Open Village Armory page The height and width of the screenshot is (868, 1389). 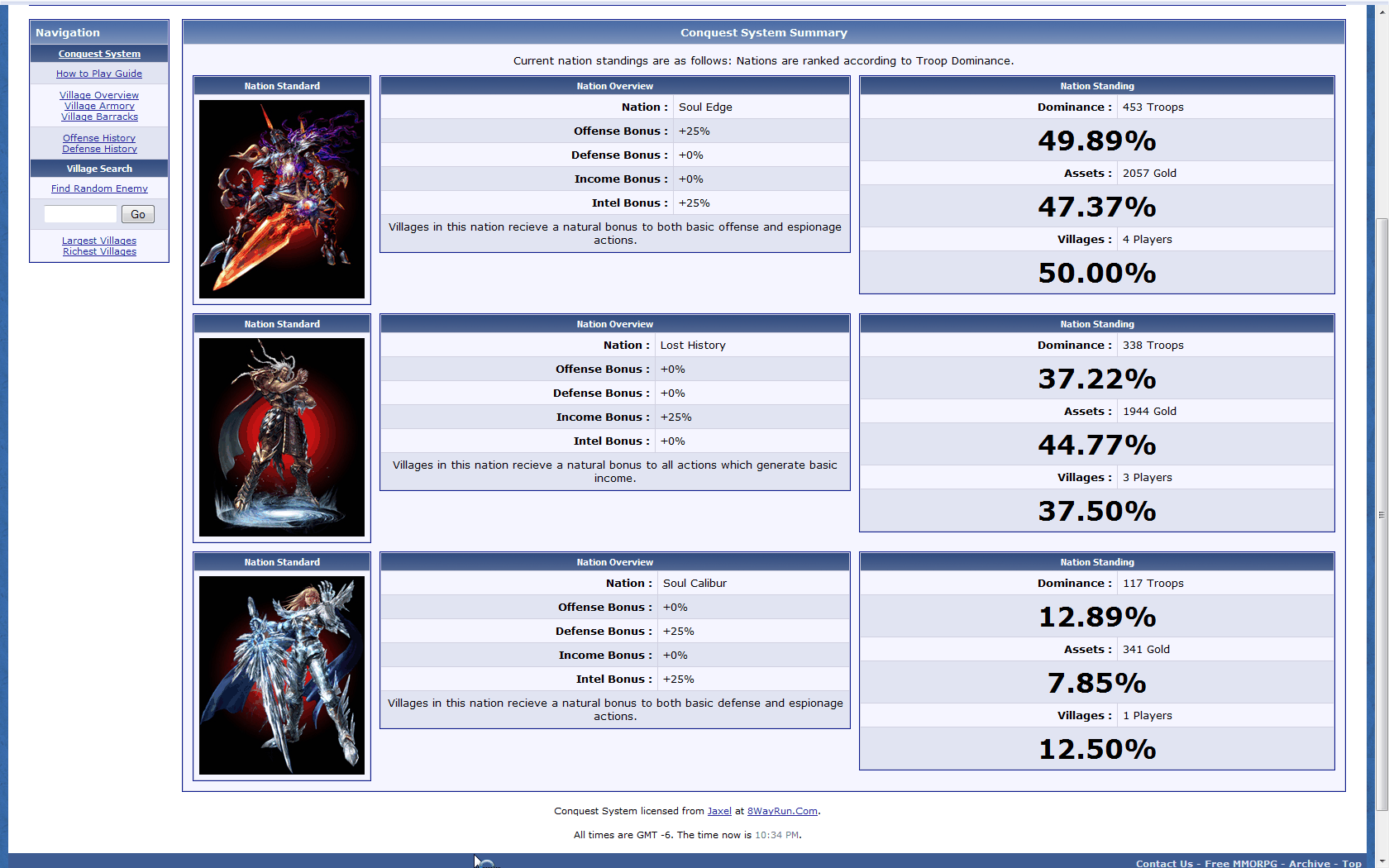coord(99,106)
